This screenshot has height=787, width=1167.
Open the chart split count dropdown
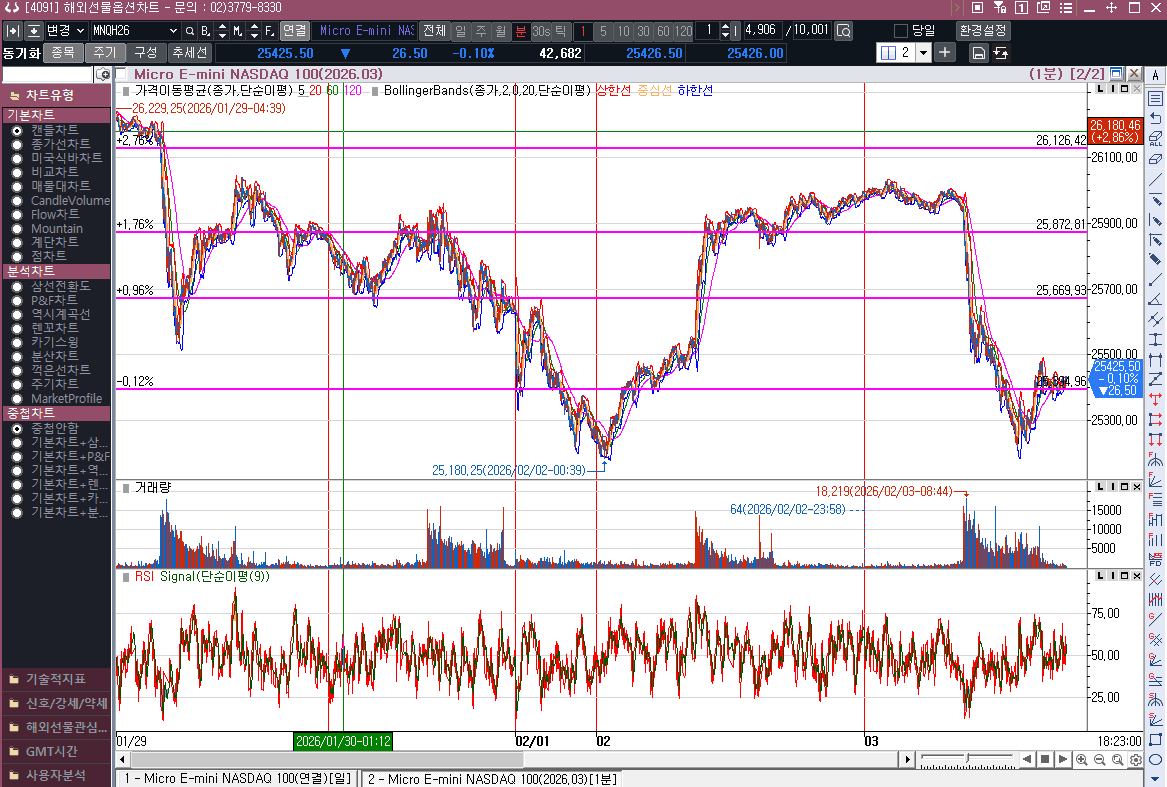922,52
